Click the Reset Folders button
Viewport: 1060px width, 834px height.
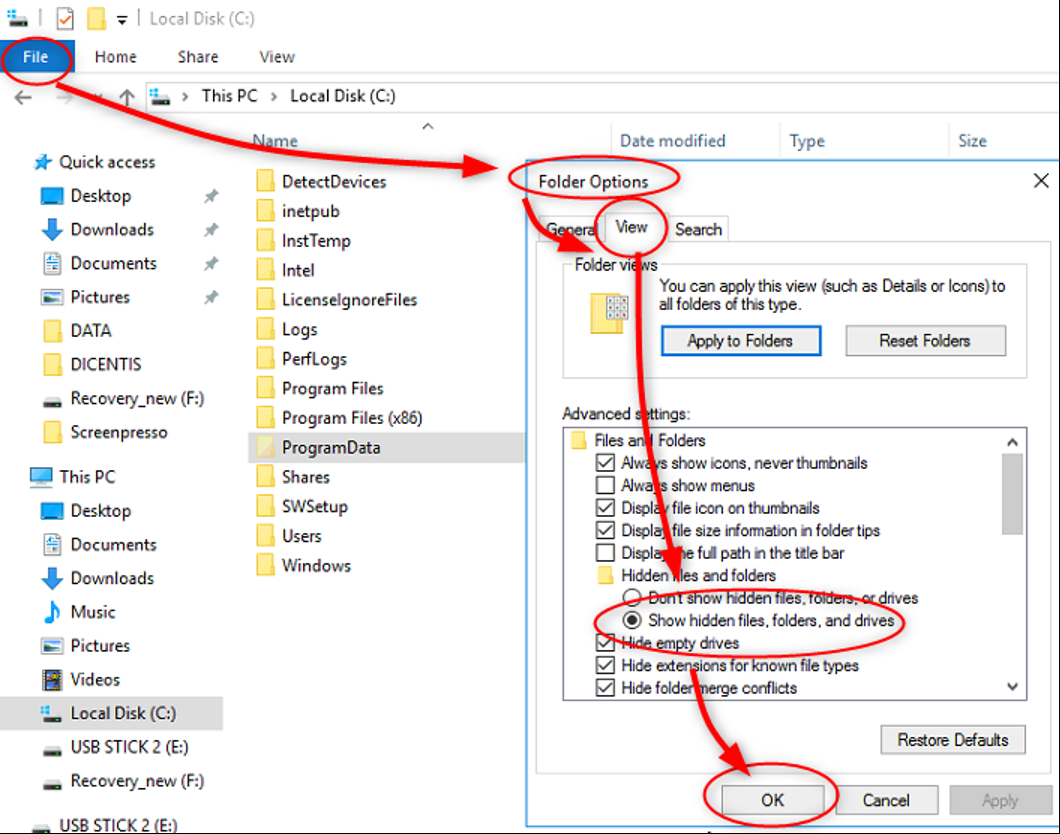[x=925, y=341]
